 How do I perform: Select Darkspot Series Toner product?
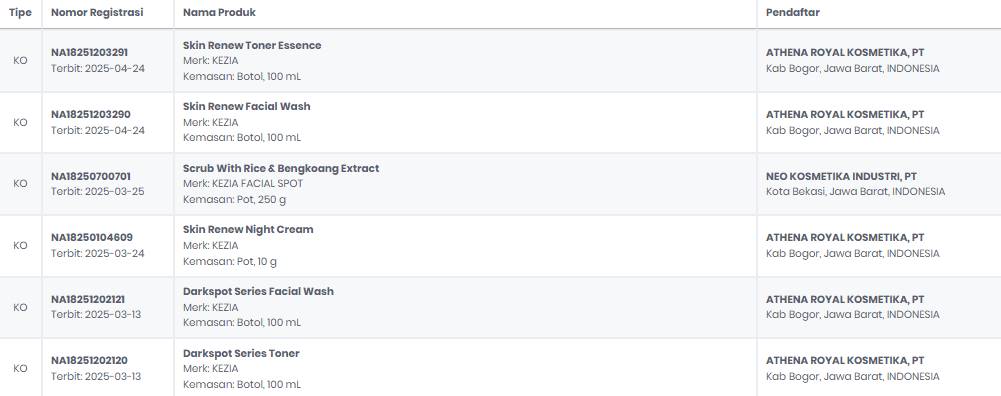pos(241,353)
